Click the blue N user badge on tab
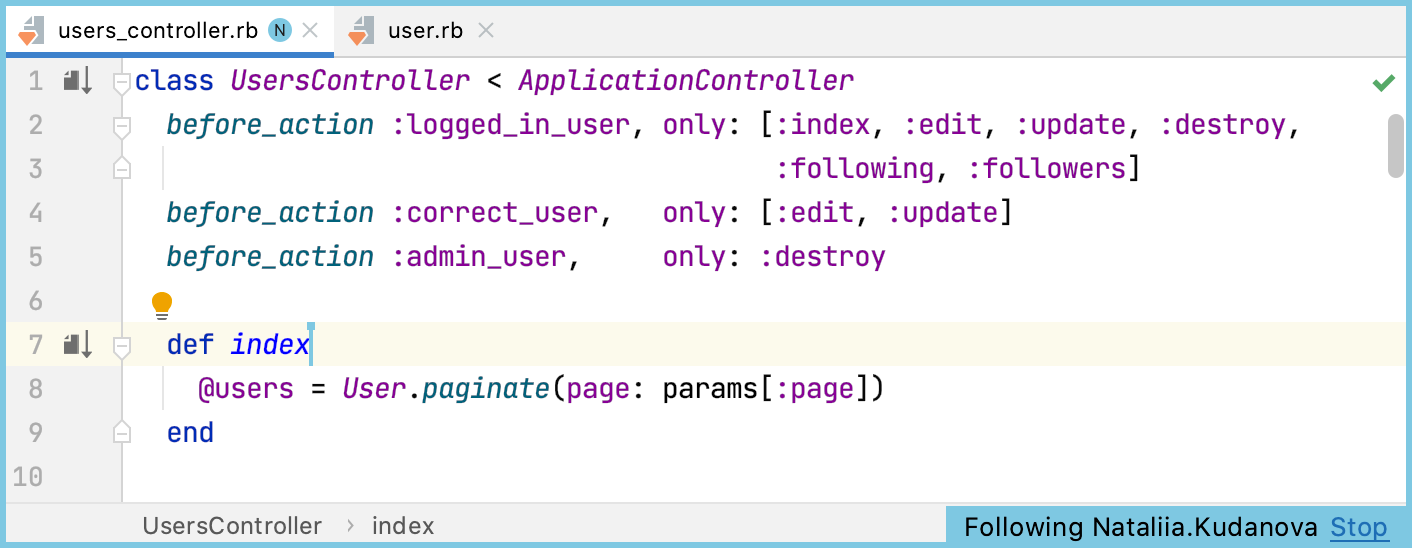The width and height of the screenshot is (1412, 548). click(x=280, y=31)
